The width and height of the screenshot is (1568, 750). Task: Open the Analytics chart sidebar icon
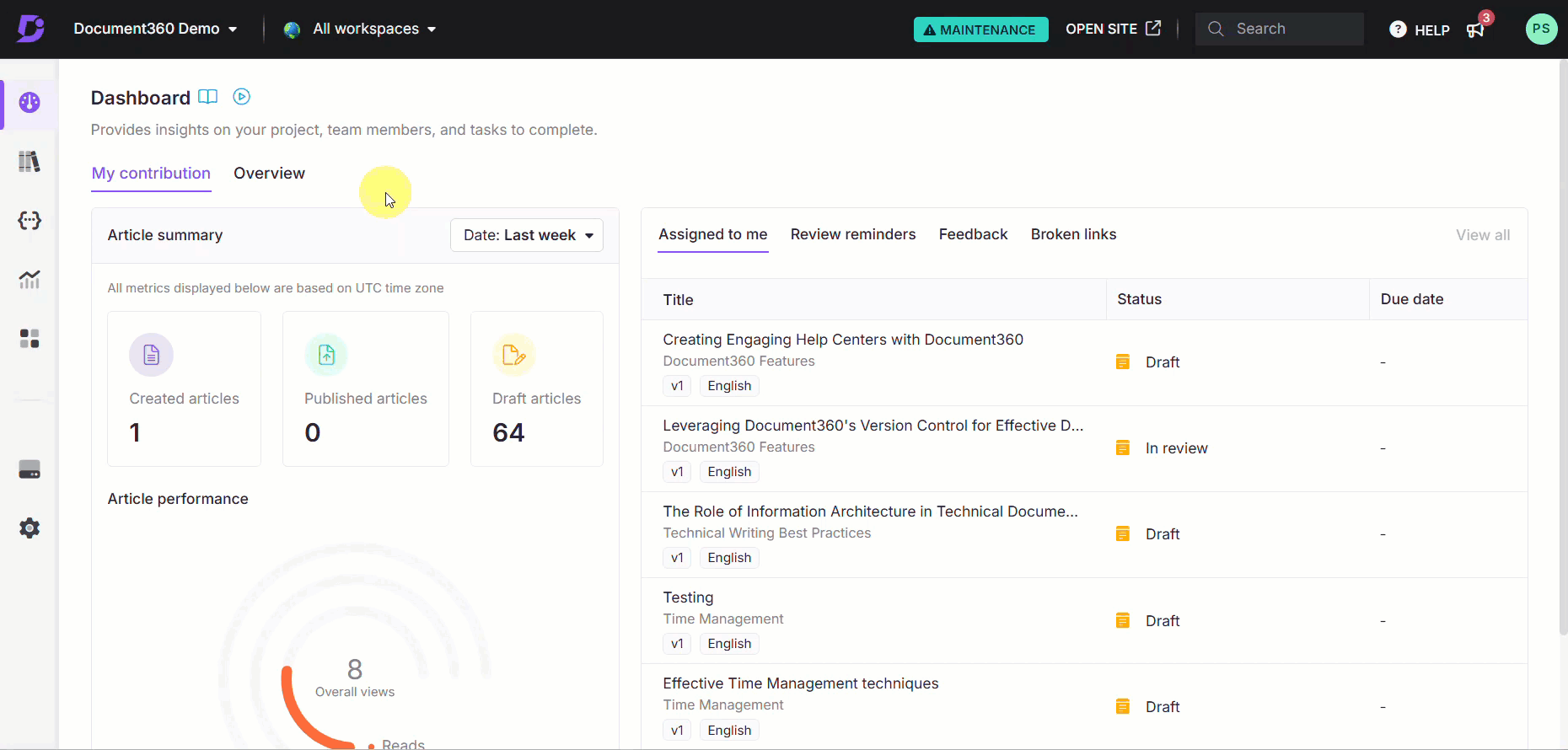[x=30, y=280]
